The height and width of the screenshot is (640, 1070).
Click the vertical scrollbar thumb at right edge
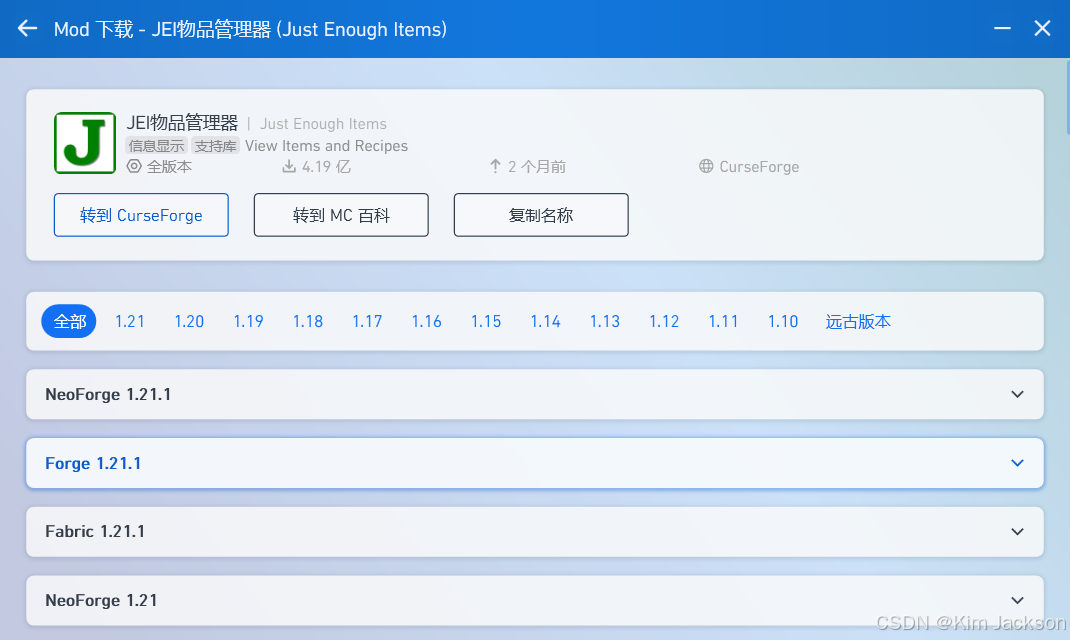click(x=1067, y=98)
